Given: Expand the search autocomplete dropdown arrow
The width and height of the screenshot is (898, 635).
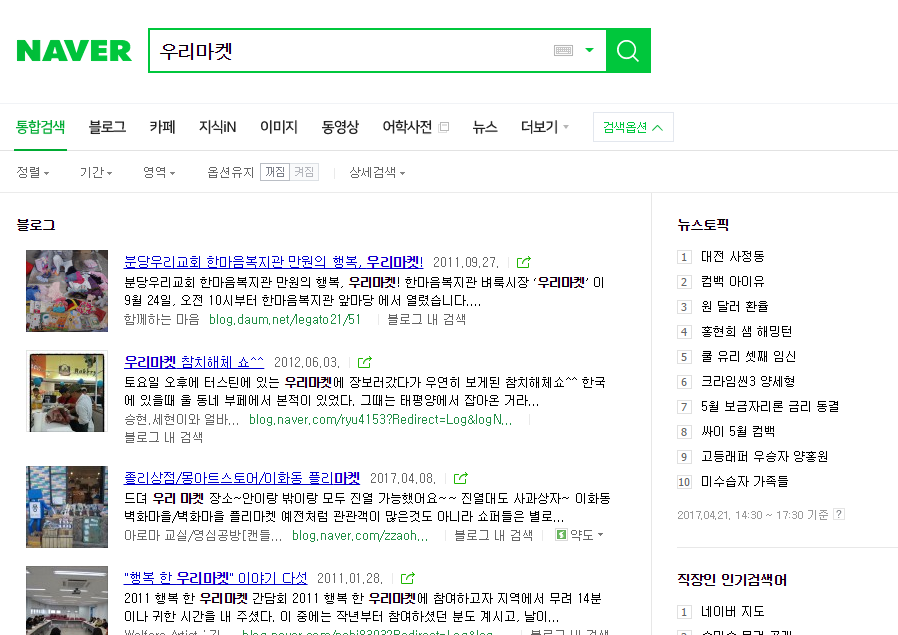Looking at the screenshot, I should [x=589, y=50].
